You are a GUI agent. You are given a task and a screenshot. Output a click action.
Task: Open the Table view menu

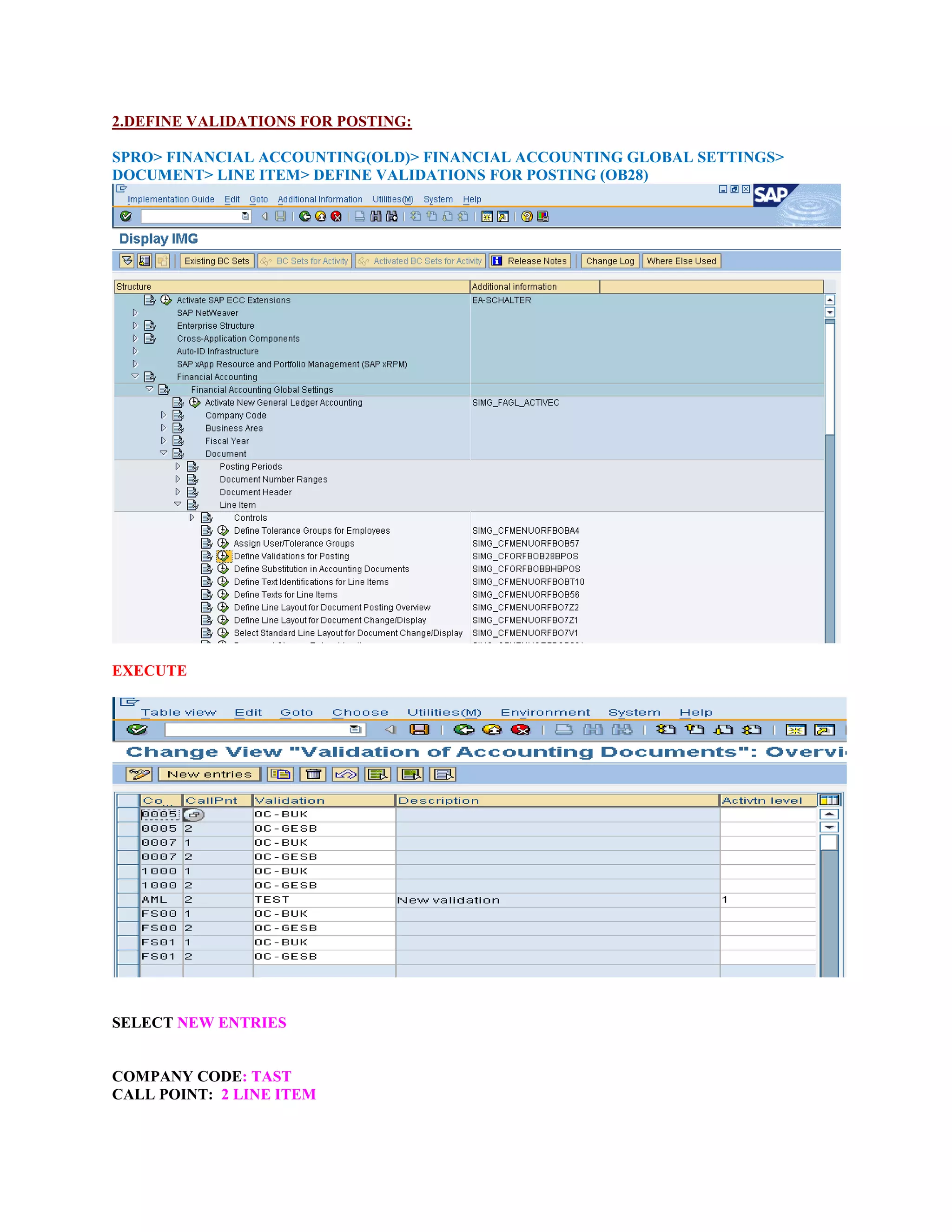(179, 712)
